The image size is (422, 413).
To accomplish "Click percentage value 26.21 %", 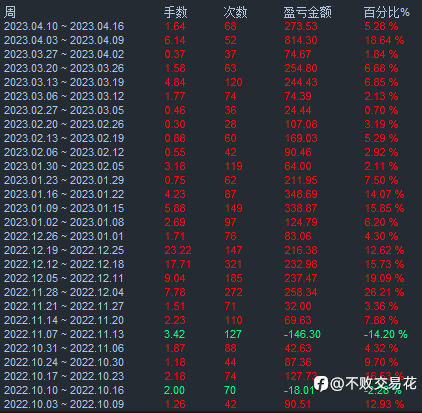I will click(x=384, y=292).
